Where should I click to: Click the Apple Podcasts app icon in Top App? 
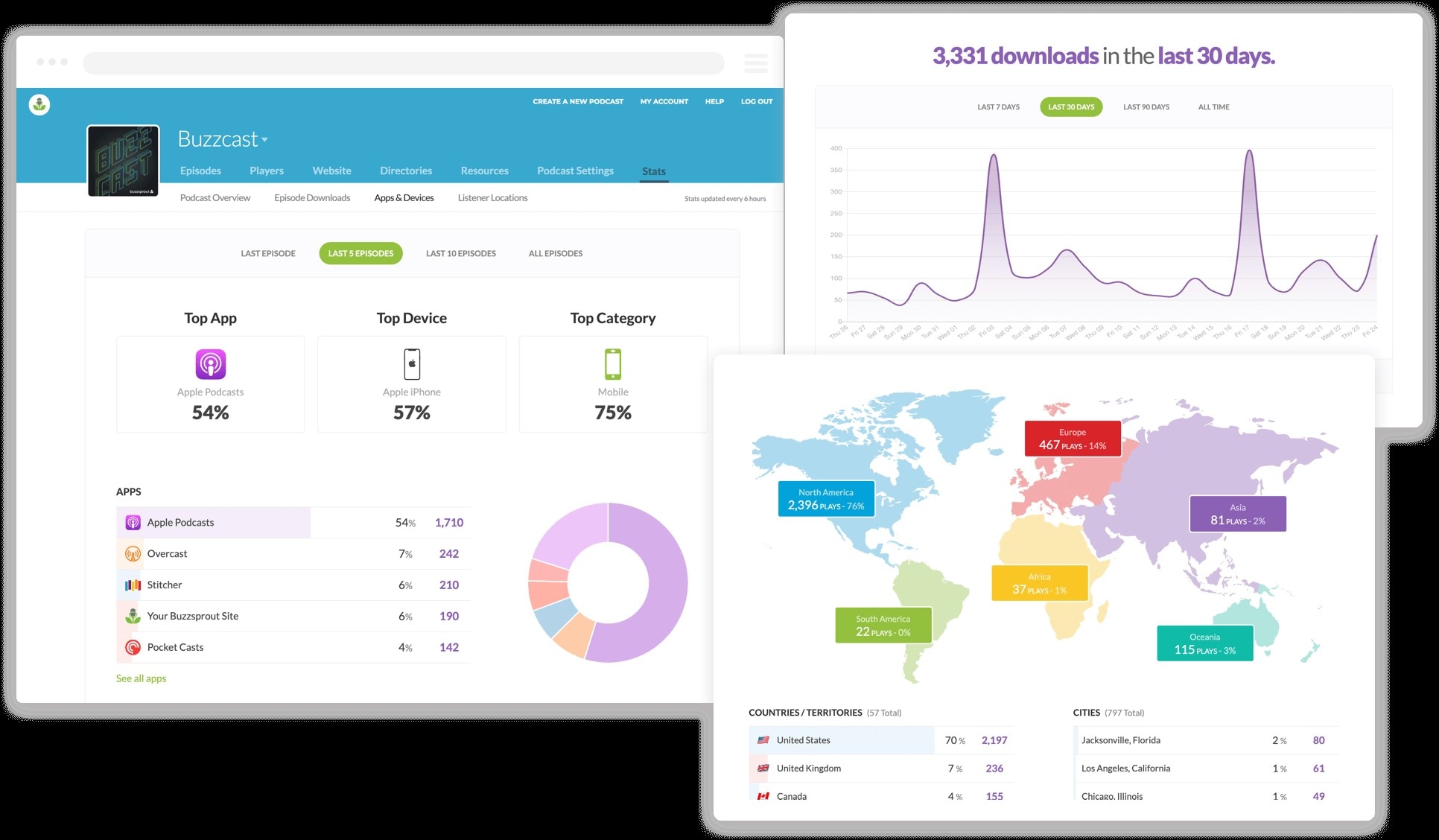pos(210,364)
